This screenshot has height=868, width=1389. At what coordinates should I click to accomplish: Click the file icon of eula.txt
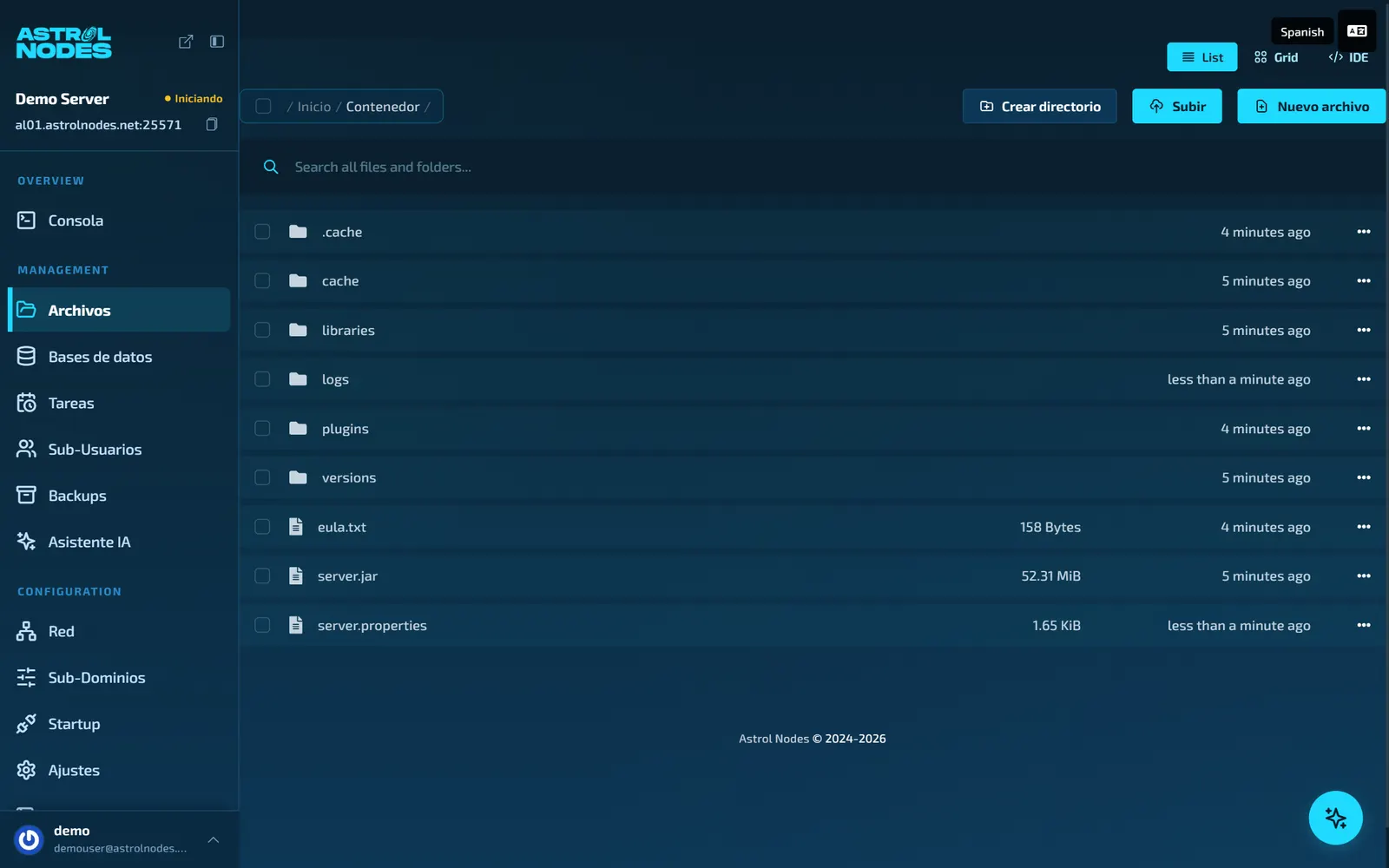click(x=296, y=527)
